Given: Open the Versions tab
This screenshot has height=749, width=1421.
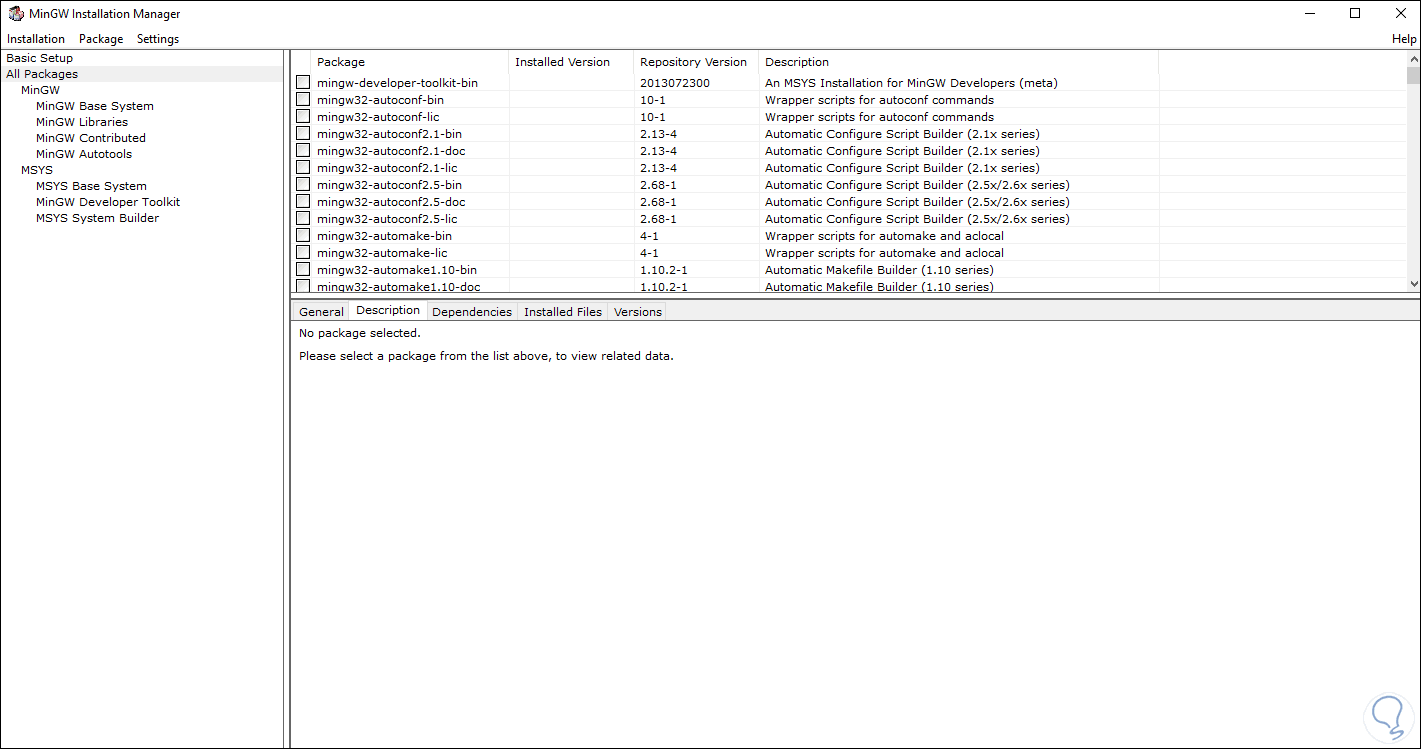Looking at the screenshot, I should pyautogui.click(x=638, y=312).
